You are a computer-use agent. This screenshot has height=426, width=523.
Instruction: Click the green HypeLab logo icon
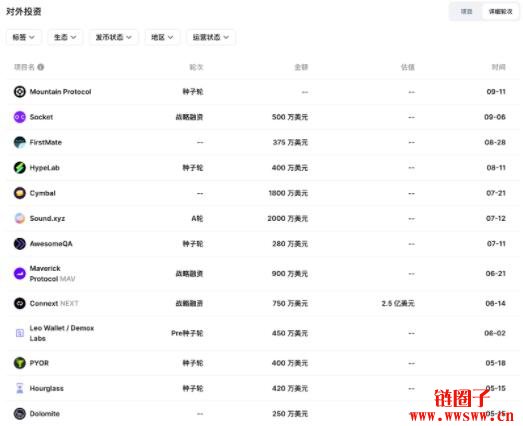(x=20, y=168)
